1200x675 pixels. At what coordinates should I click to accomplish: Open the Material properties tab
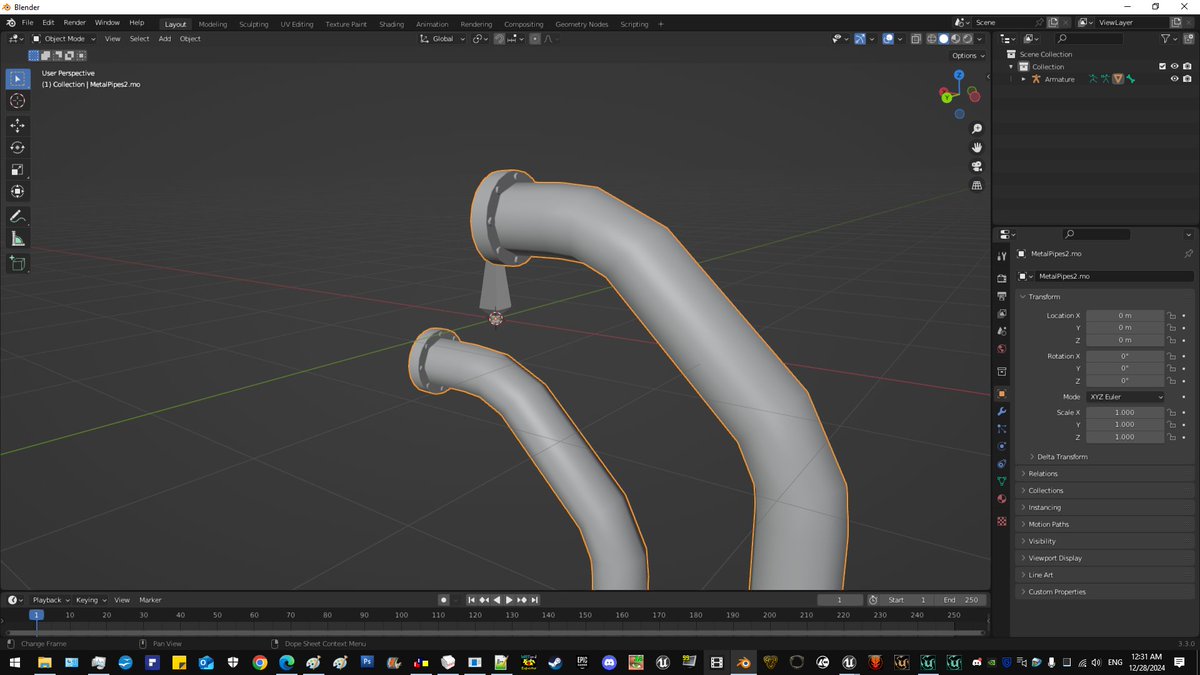click(x=1001, y=499)
